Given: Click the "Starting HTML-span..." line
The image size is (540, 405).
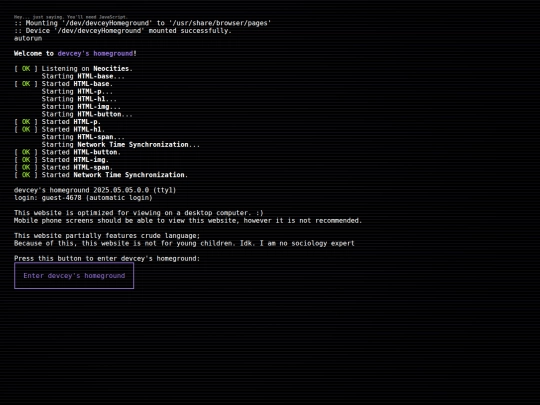Looking at the screenshot, I should [x=83, y=137].
